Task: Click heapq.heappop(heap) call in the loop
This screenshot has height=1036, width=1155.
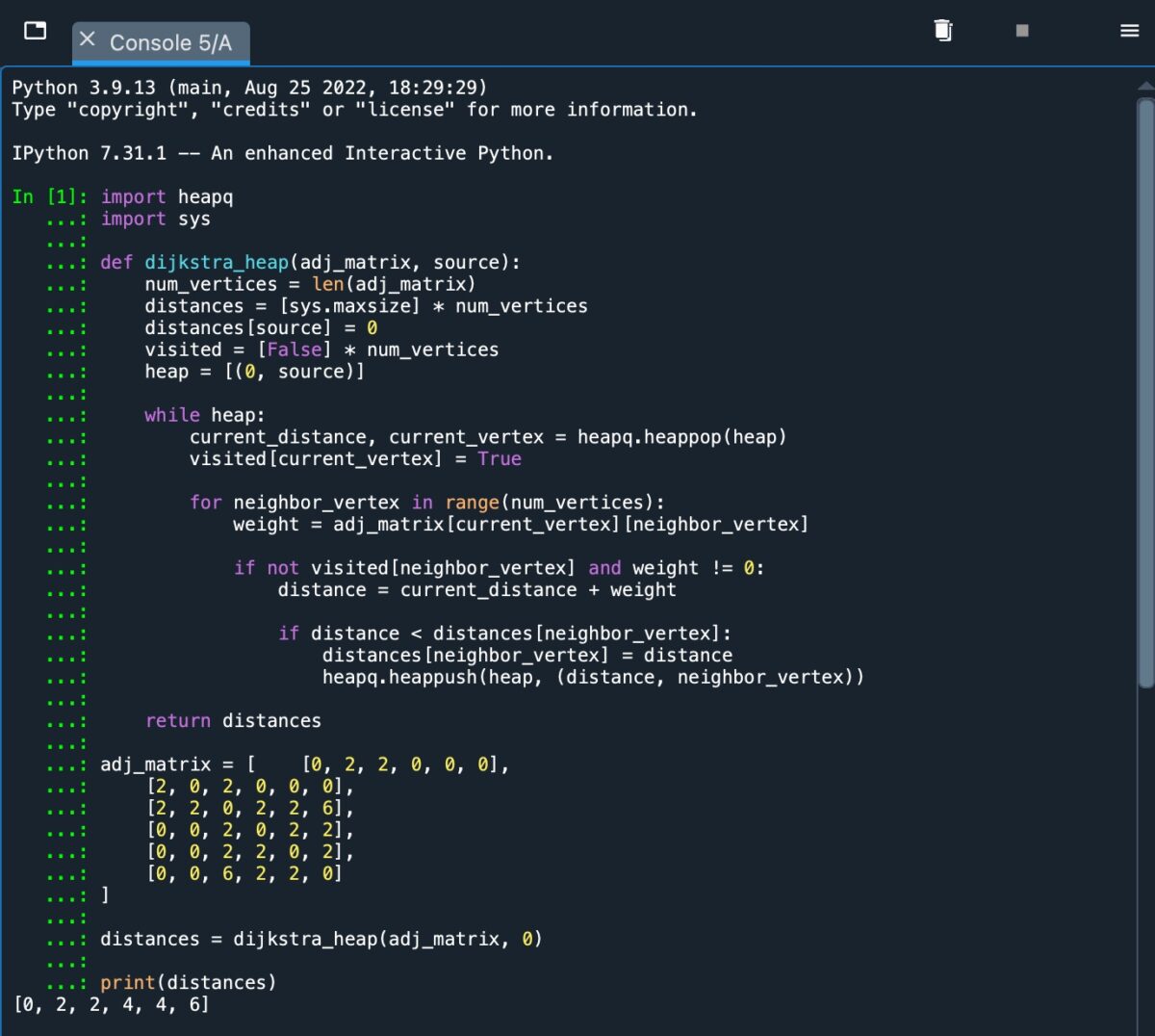Action: [681, 437]
